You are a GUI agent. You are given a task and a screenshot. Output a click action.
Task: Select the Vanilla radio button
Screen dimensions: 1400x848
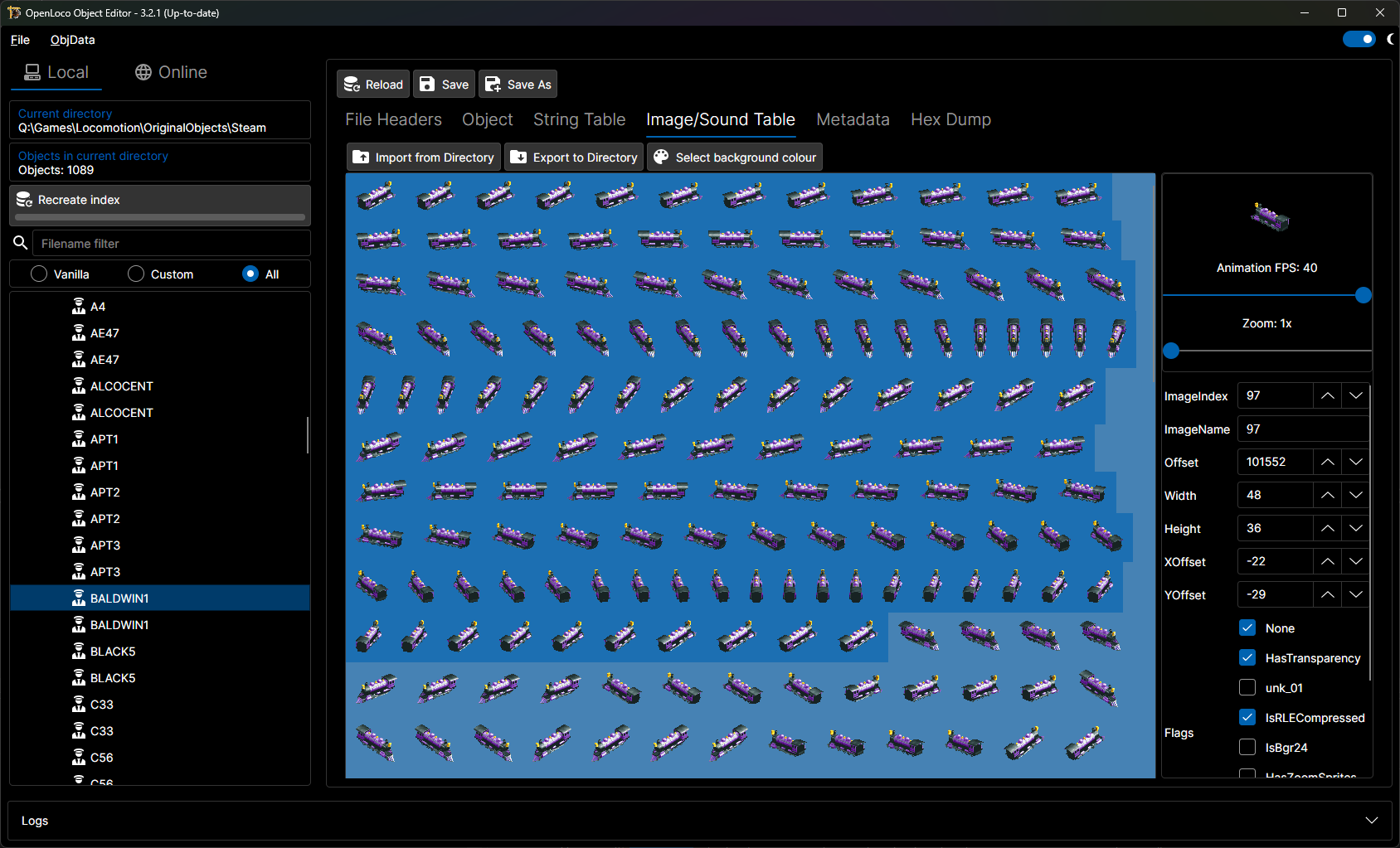pyautogui.click(x=39, y=274)
